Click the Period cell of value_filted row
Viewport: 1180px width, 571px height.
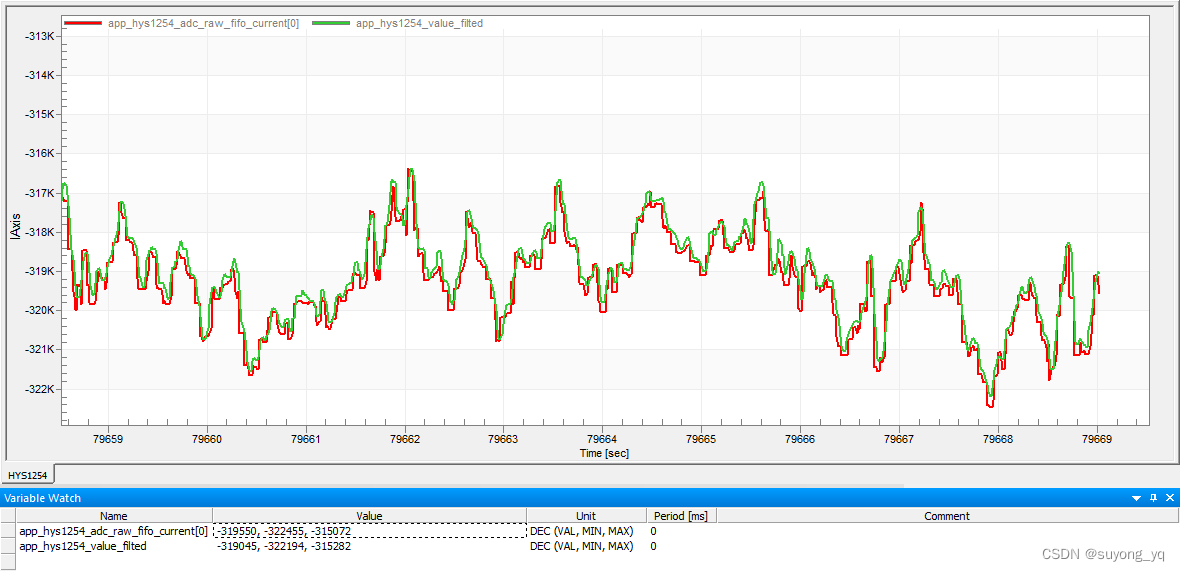681,546
